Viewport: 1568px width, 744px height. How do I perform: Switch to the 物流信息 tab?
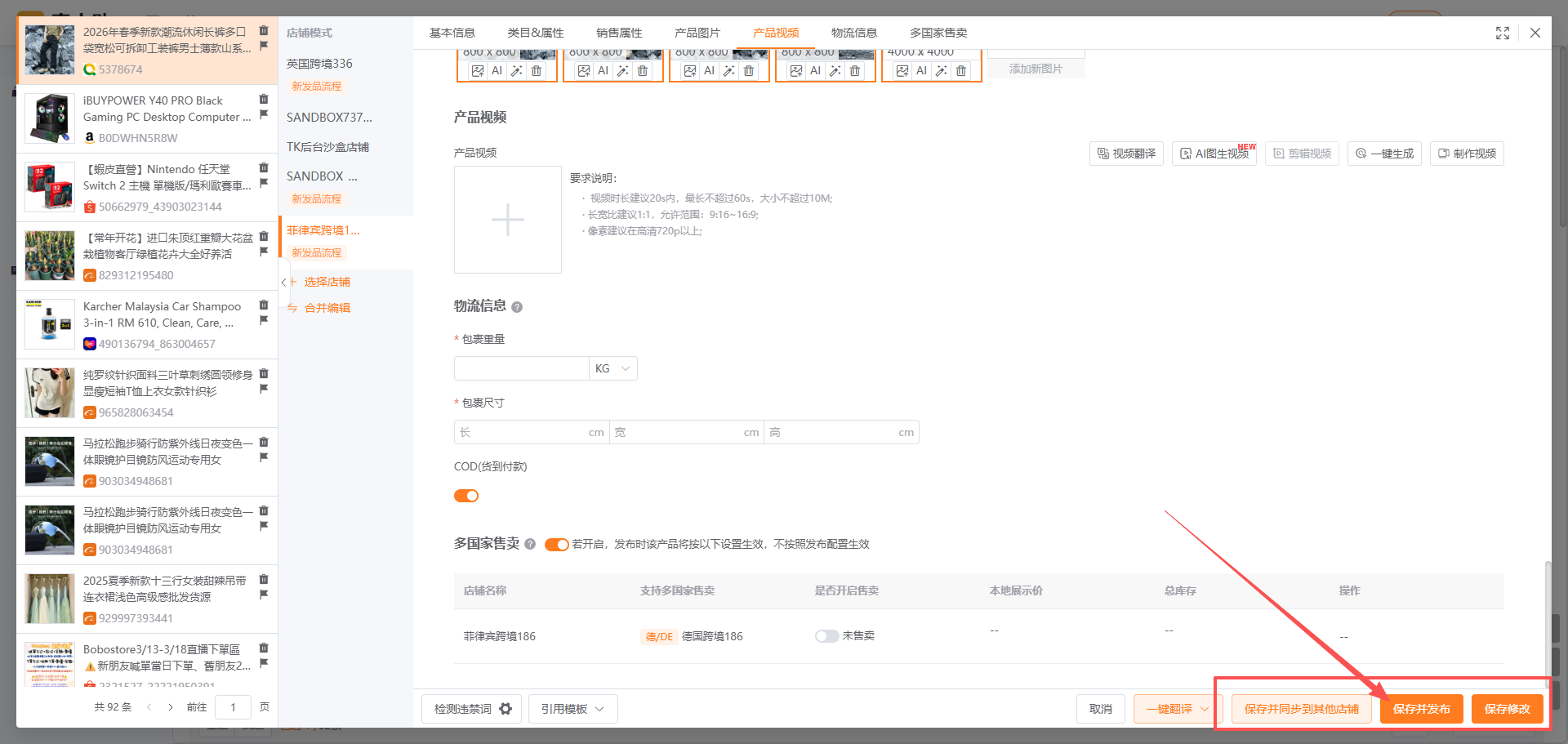854,33
